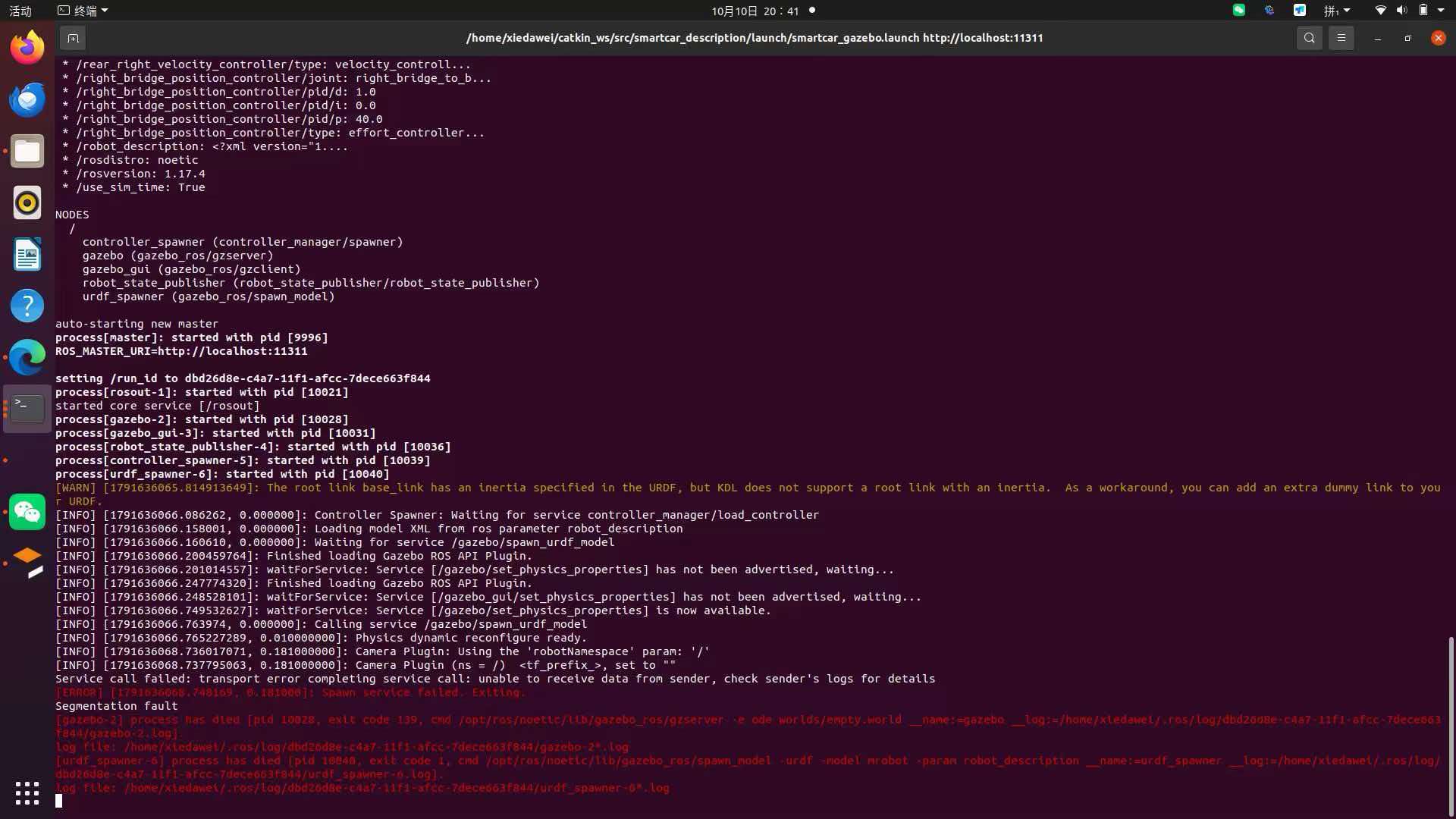
Task: Open WeChat from the dock
Action: (27, 512)
